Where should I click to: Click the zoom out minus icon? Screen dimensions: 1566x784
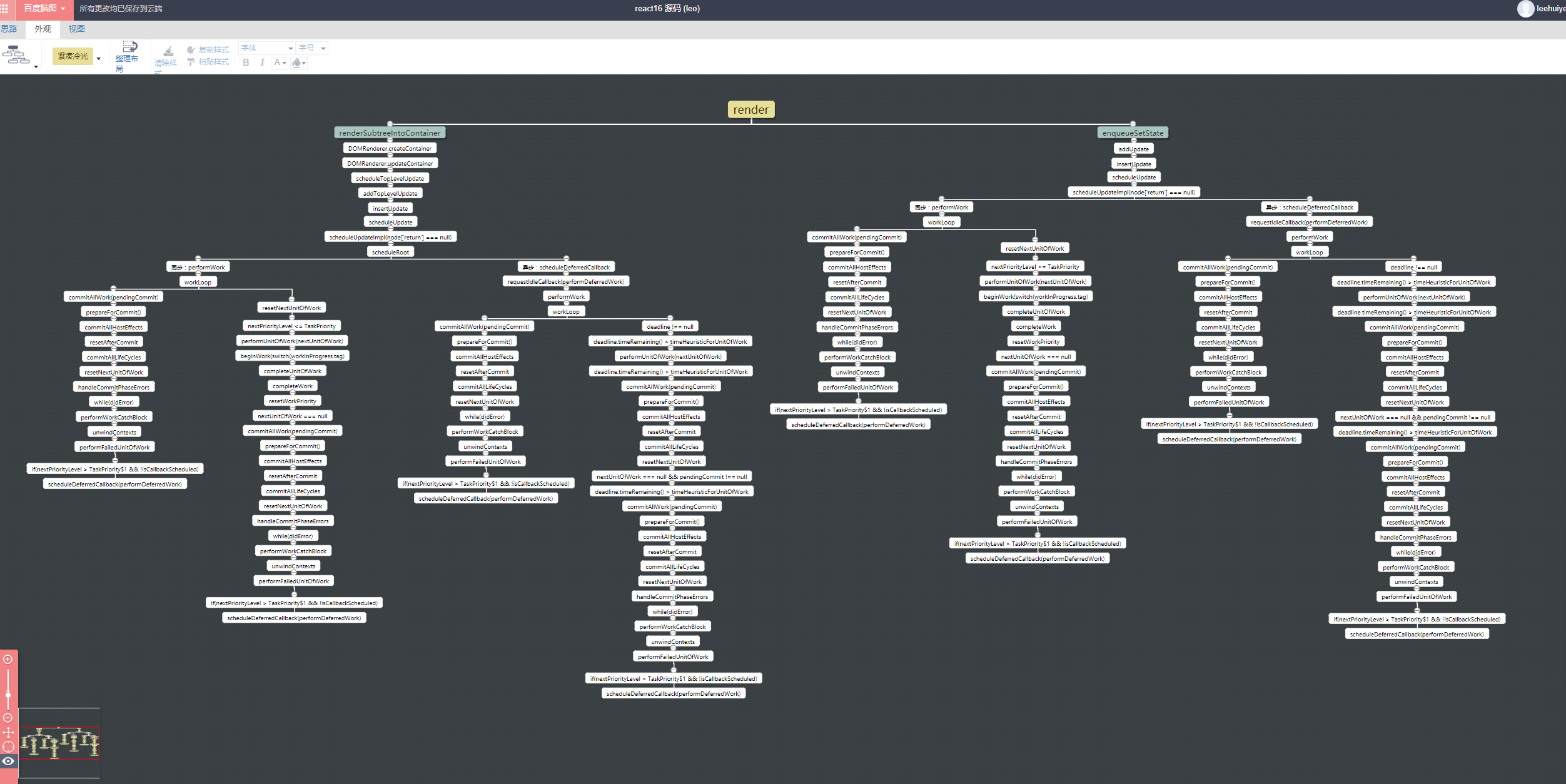(8, 718)
